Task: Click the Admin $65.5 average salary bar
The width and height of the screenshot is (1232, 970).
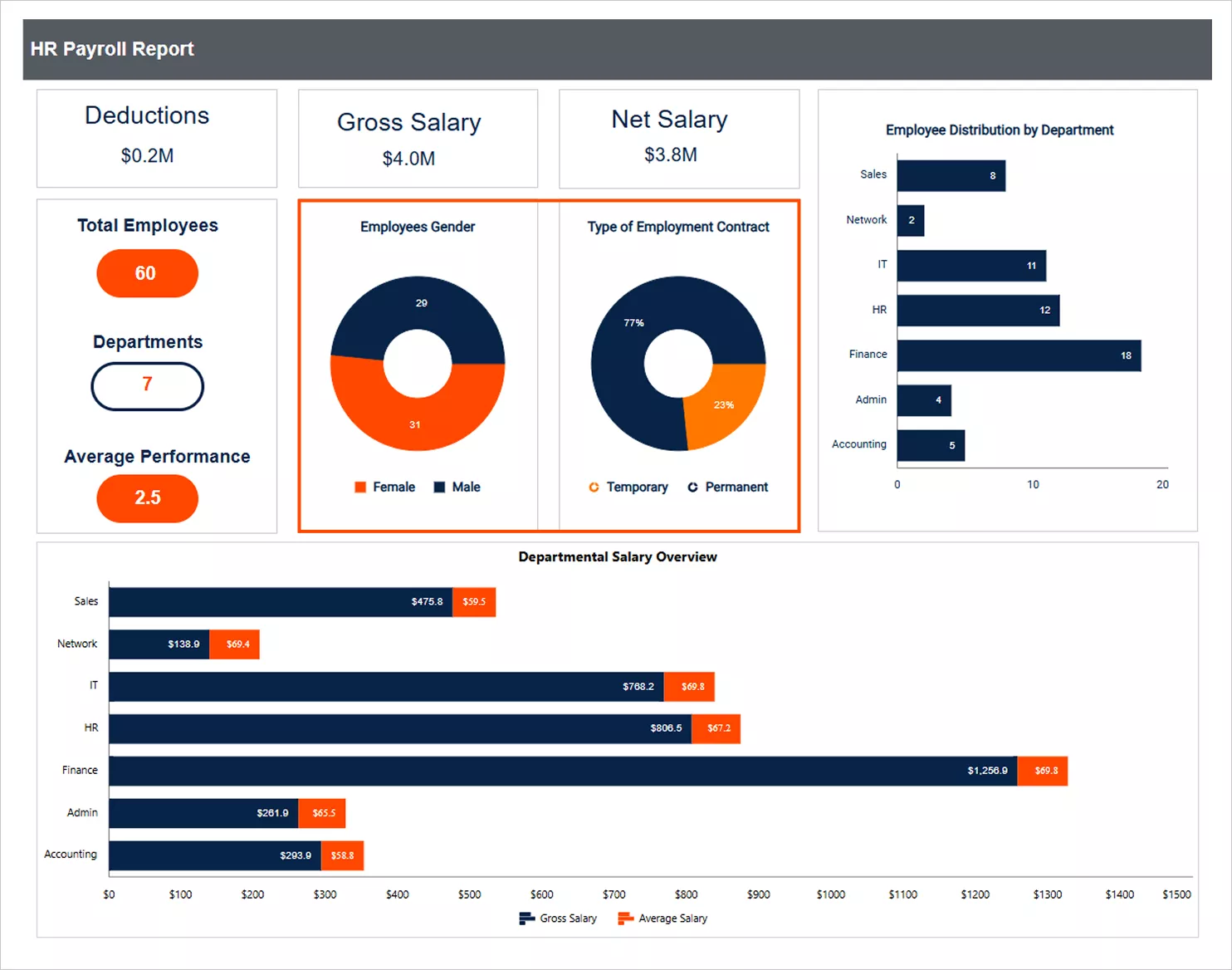Action: click(322, 814)
